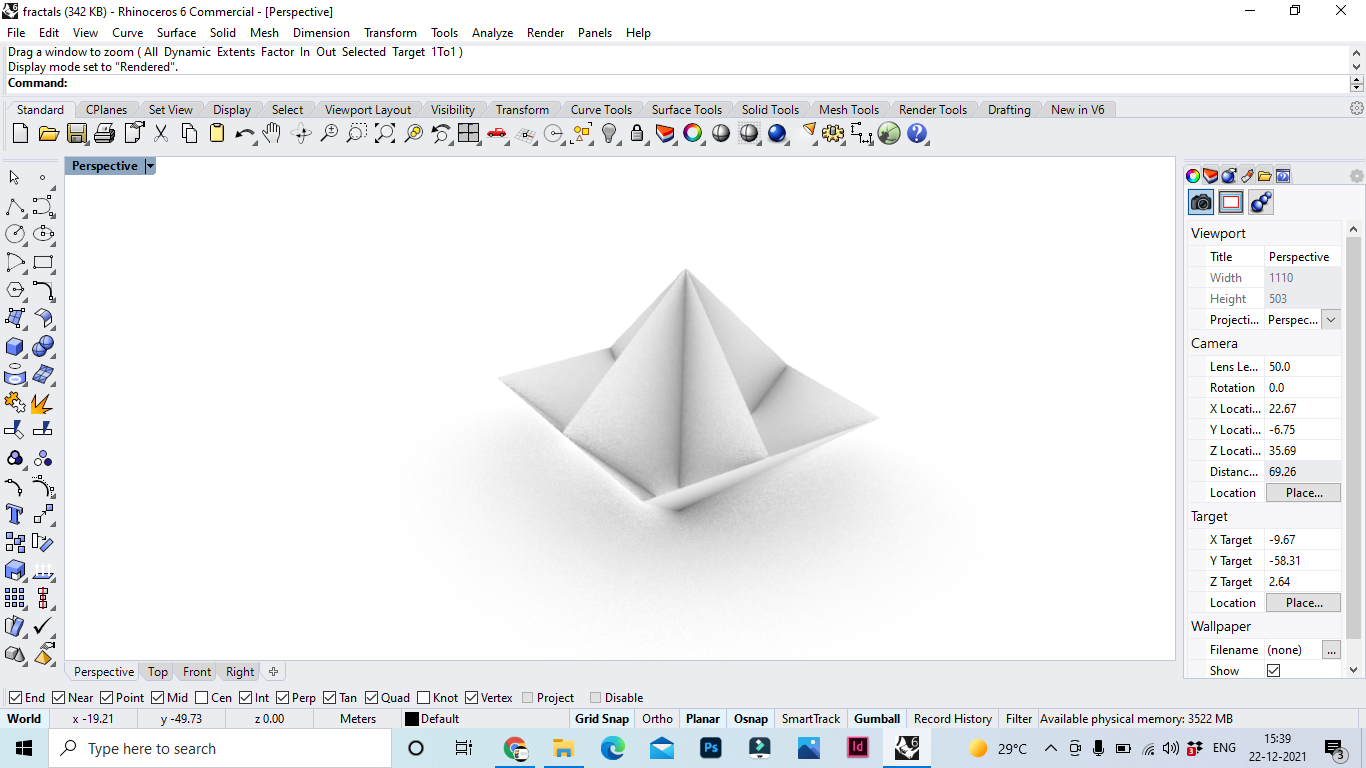Switch to the Render Tools tab
Image resolution: width=1366 pixels, height=768 pixels.
point(932,110)
